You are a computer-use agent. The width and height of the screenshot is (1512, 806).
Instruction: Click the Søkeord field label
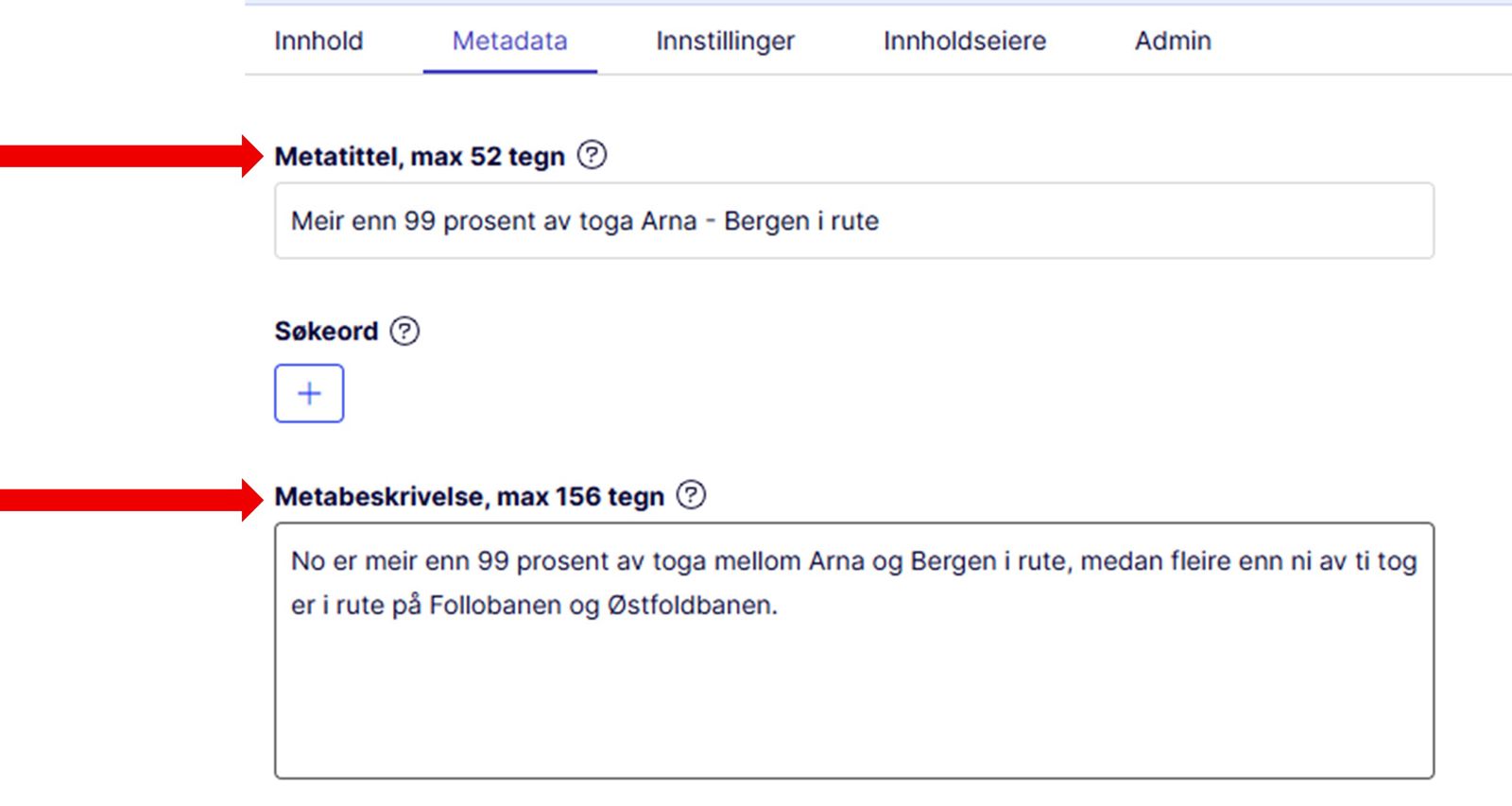[326, 332]
